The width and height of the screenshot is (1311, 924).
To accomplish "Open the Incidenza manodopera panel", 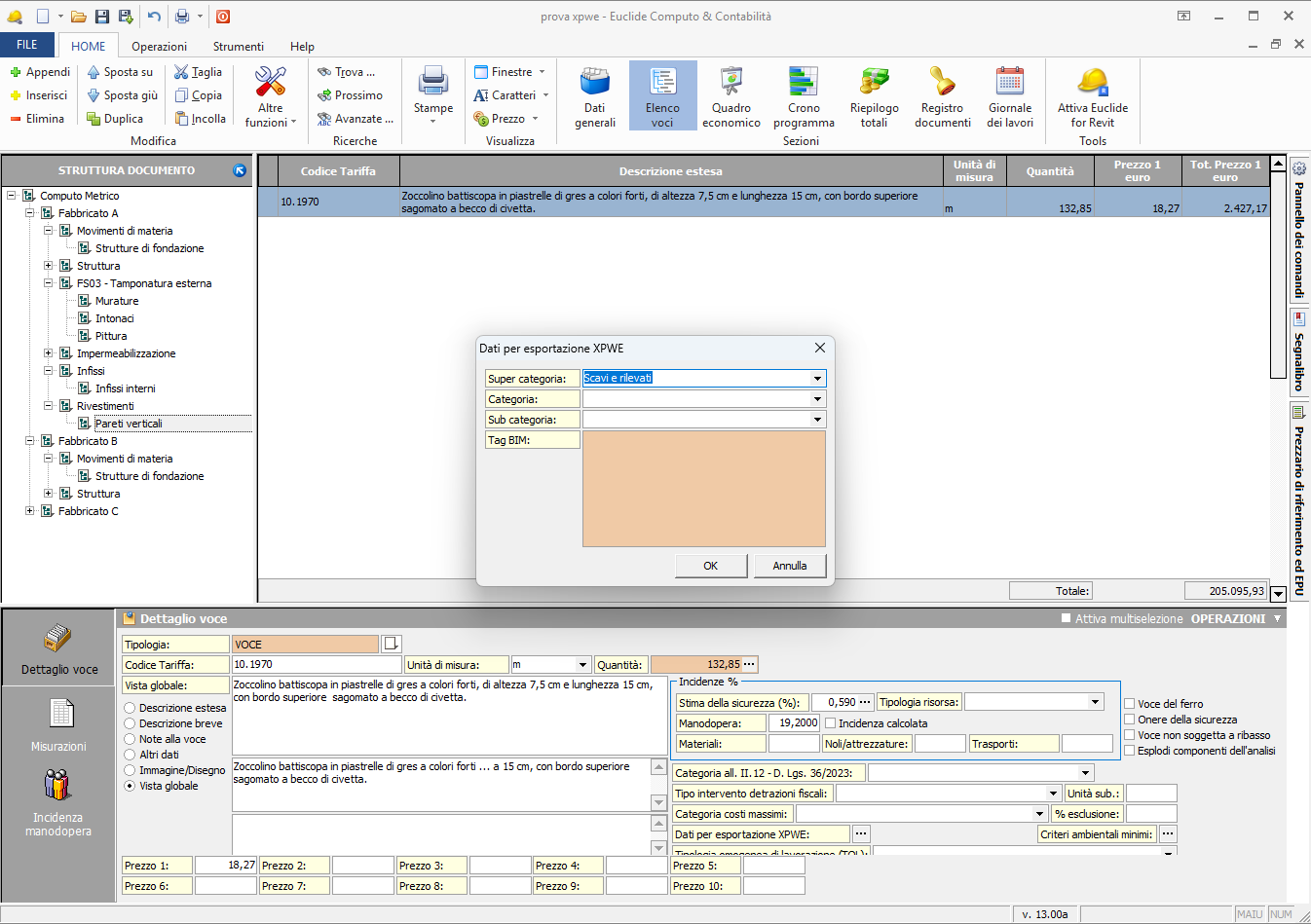I will [58, 803].
